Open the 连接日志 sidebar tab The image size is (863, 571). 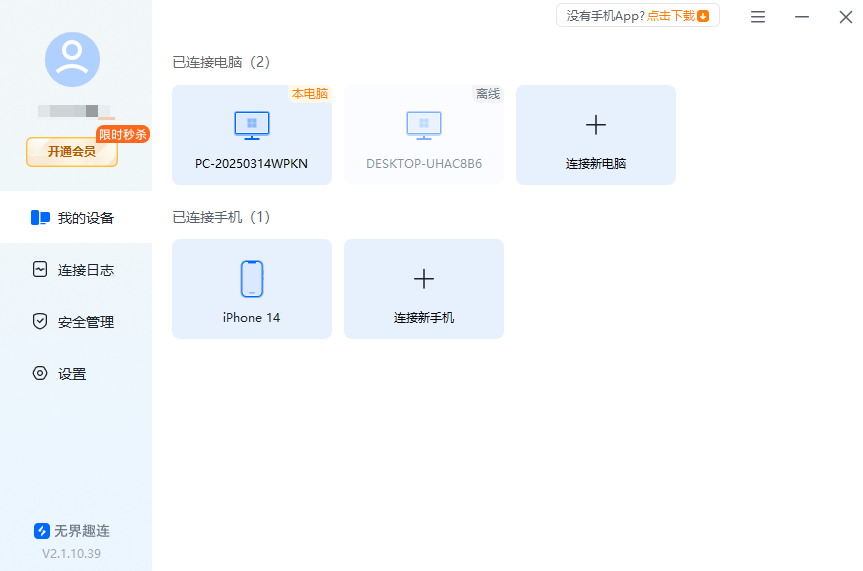coord(76,270)
